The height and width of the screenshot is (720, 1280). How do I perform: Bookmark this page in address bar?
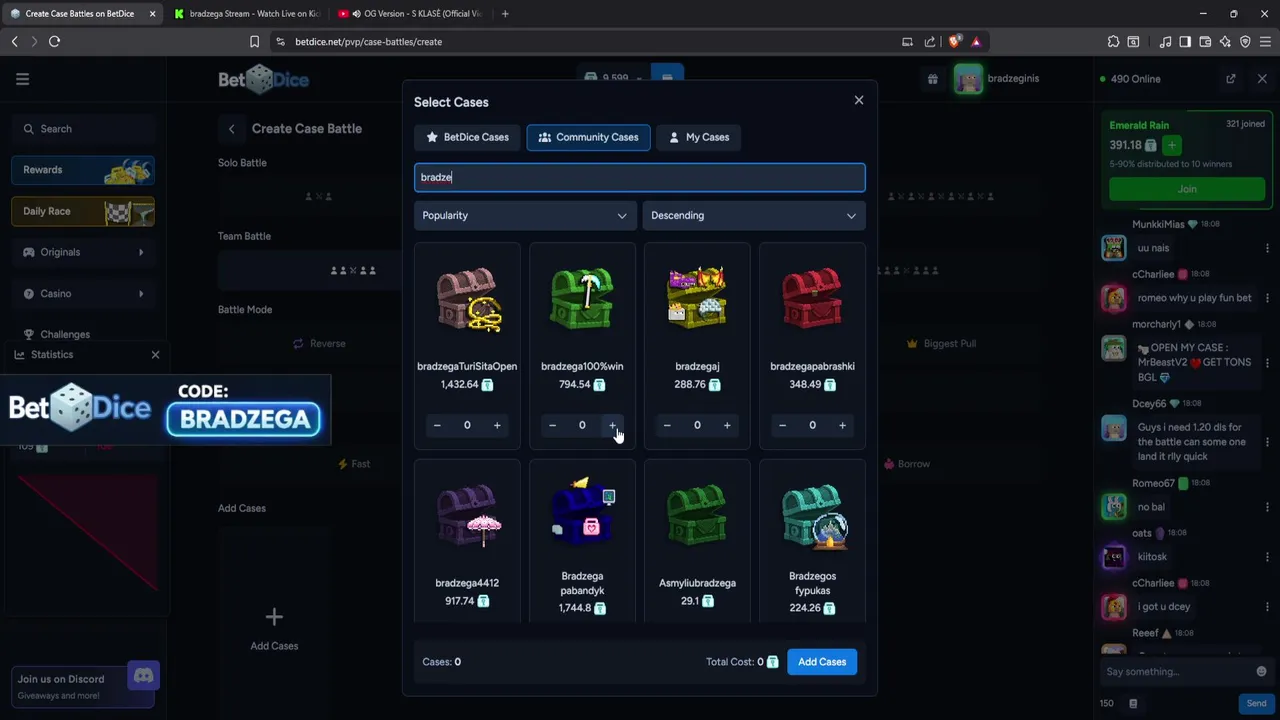click(x=254, y=42)
